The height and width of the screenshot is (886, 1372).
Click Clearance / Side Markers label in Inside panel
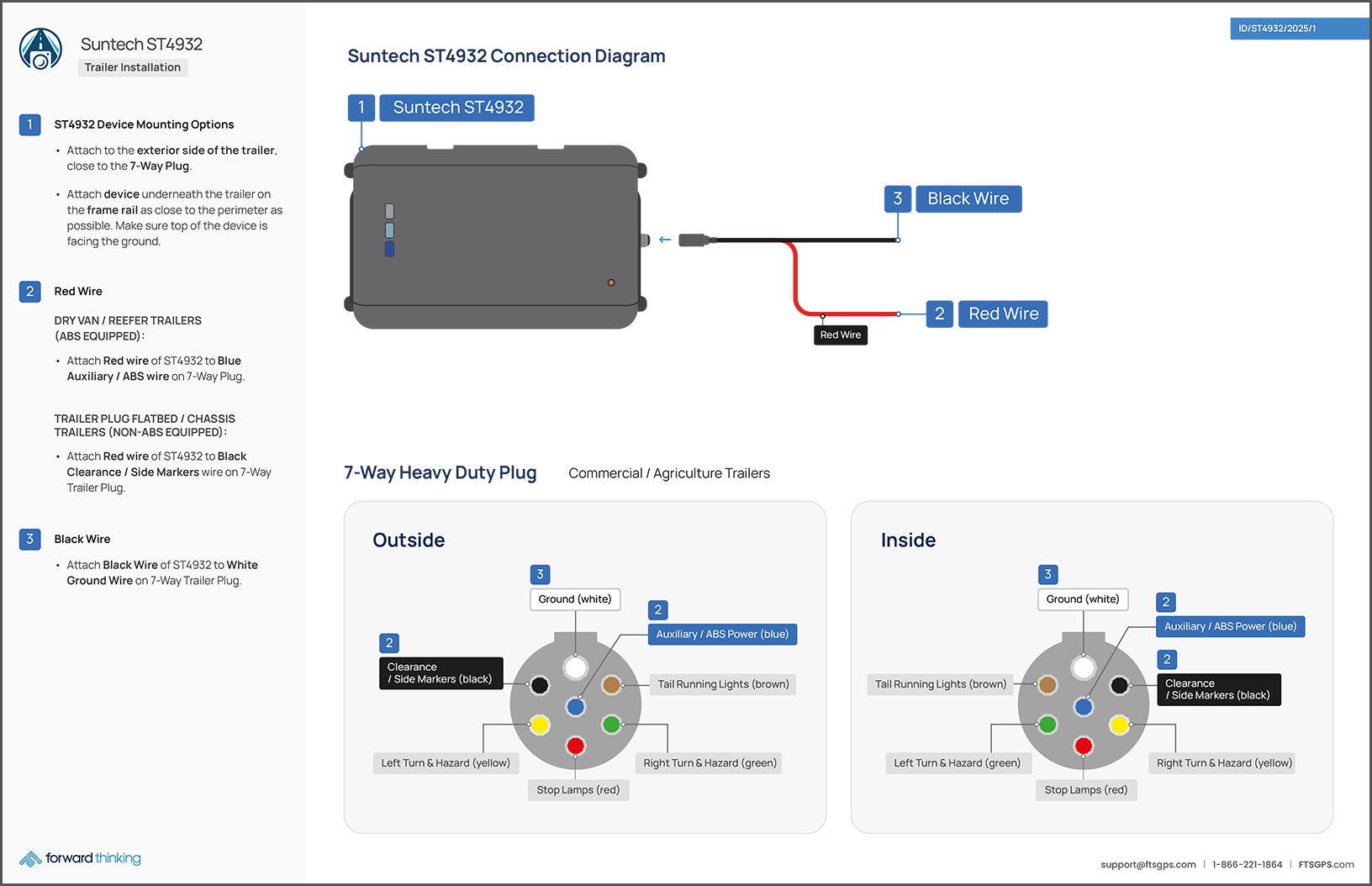tap(1218, 689)
